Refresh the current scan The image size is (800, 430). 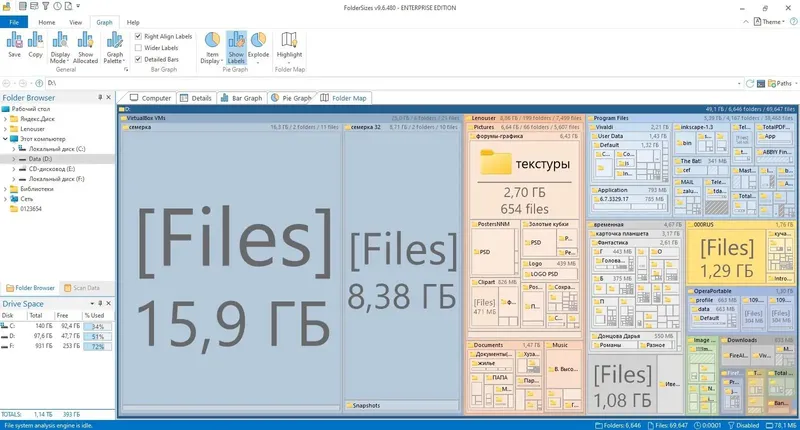point(750,83)
